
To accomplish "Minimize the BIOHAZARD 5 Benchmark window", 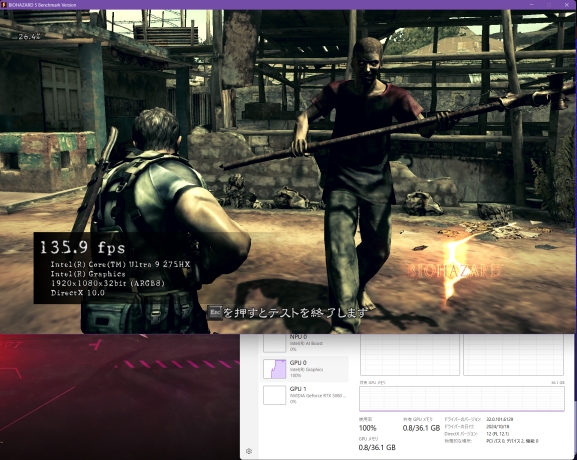I will point(532,5).
